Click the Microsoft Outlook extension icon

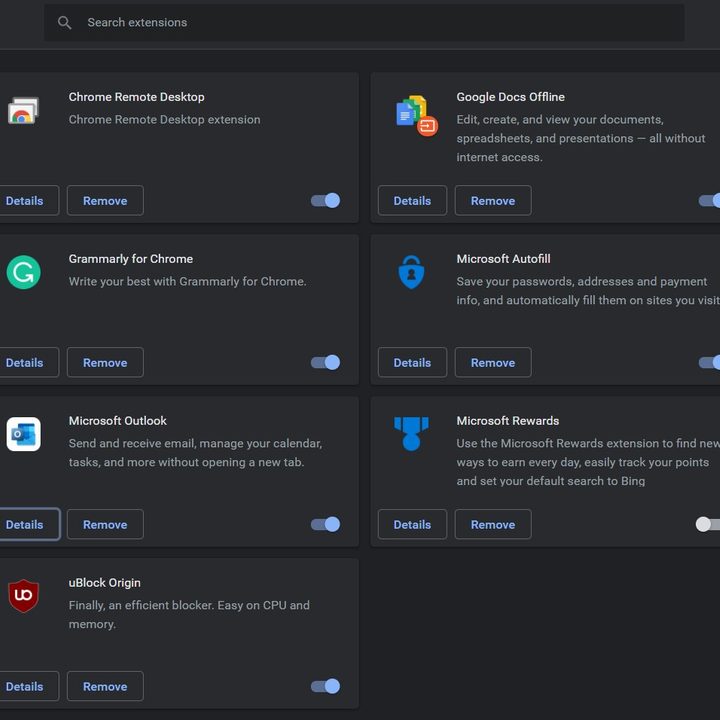pos(23,434)
